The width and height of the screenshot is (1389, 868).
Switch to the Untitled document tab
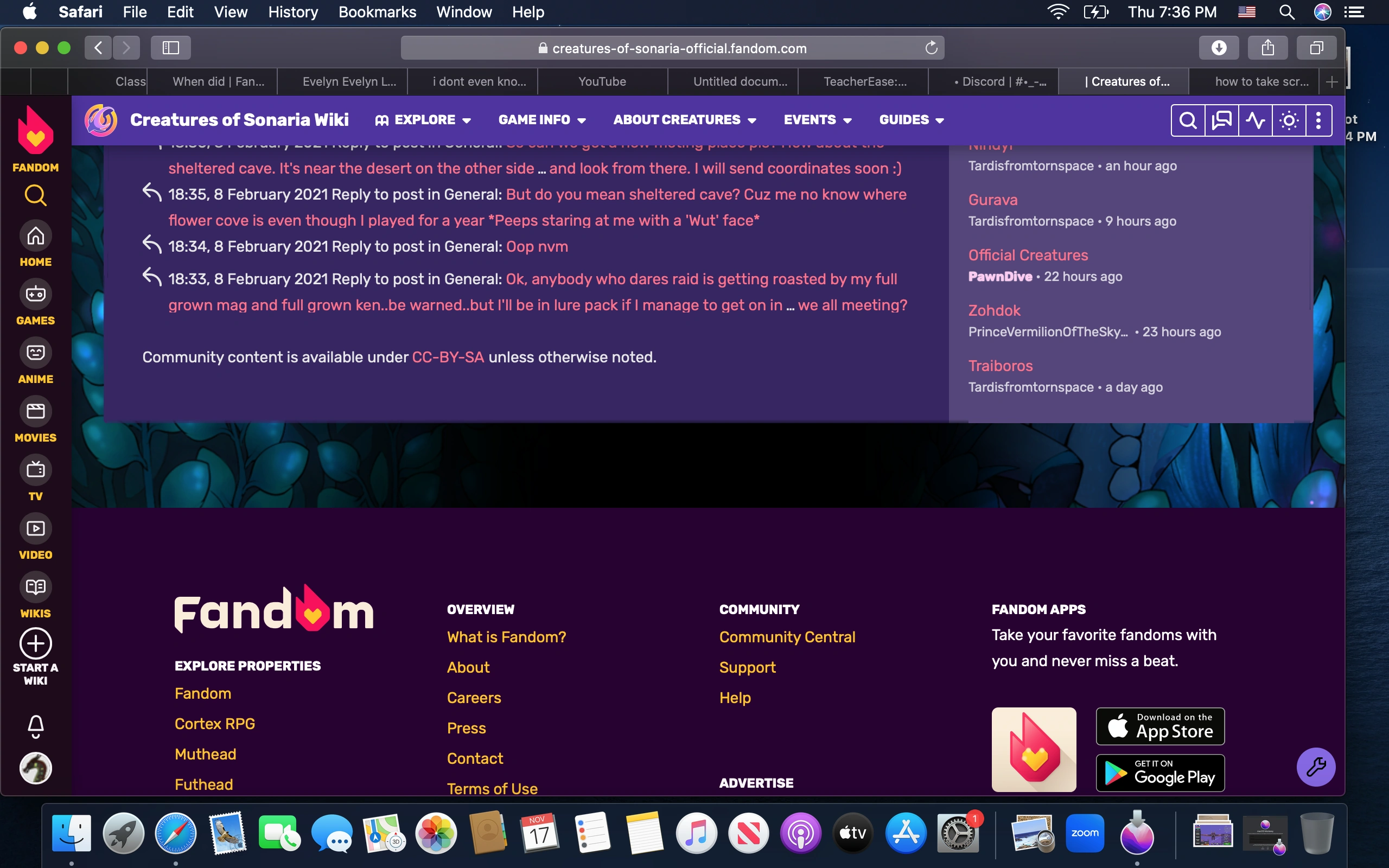pyautogui.click(x=740, y=81)
